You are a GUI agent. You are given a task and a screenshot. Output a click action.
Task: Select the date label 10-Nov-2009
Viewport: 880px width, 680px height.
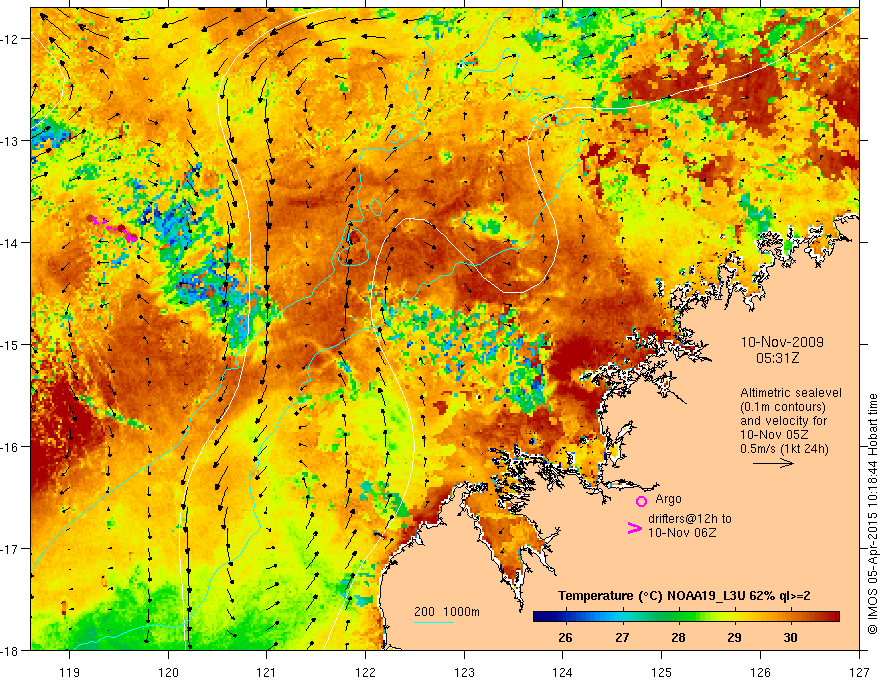coord(782,342)
